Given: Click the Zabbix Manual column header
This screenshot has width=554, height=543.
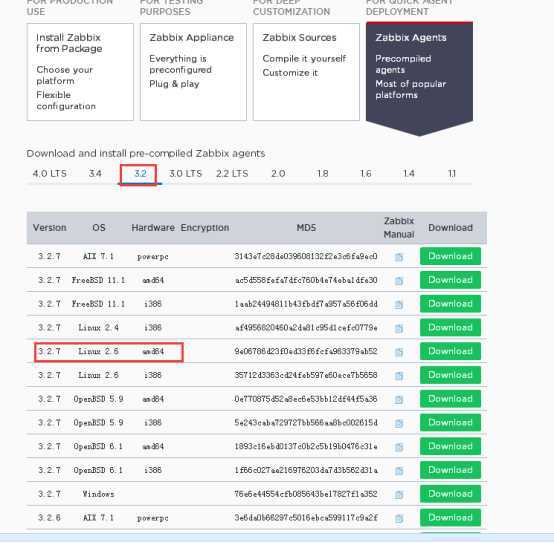Looking at the screenshot, I should point(399,228).
